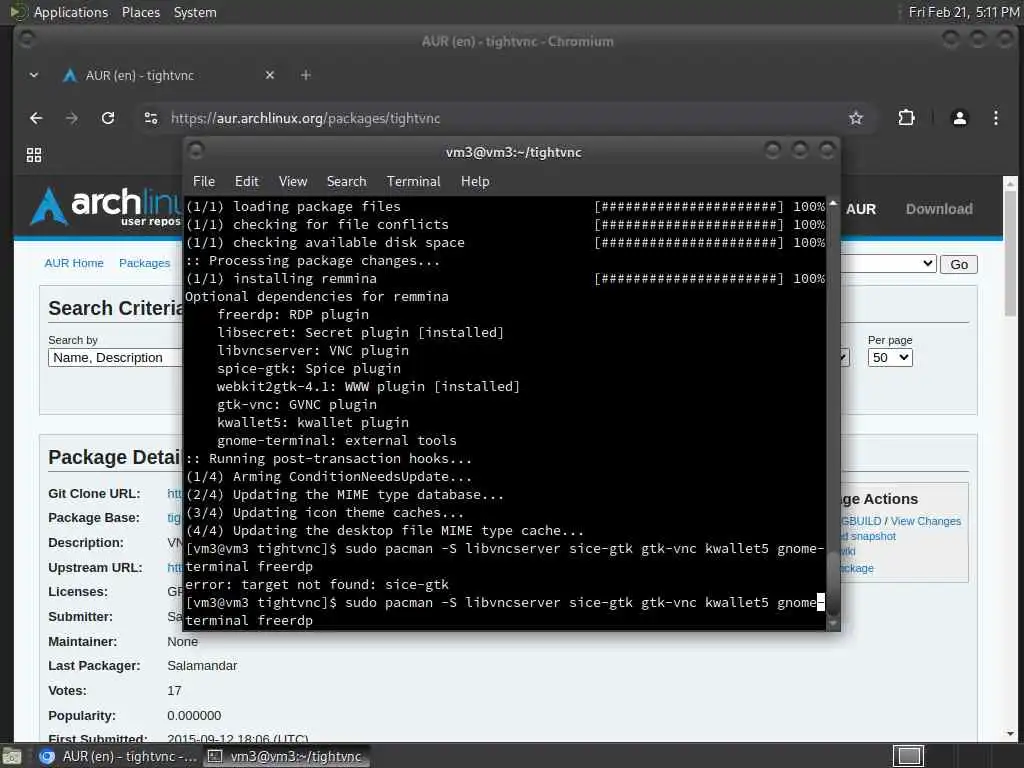Click the 'Search Criteria' heading
This screenshot has width=1024, height=768.
coord(116,308)
